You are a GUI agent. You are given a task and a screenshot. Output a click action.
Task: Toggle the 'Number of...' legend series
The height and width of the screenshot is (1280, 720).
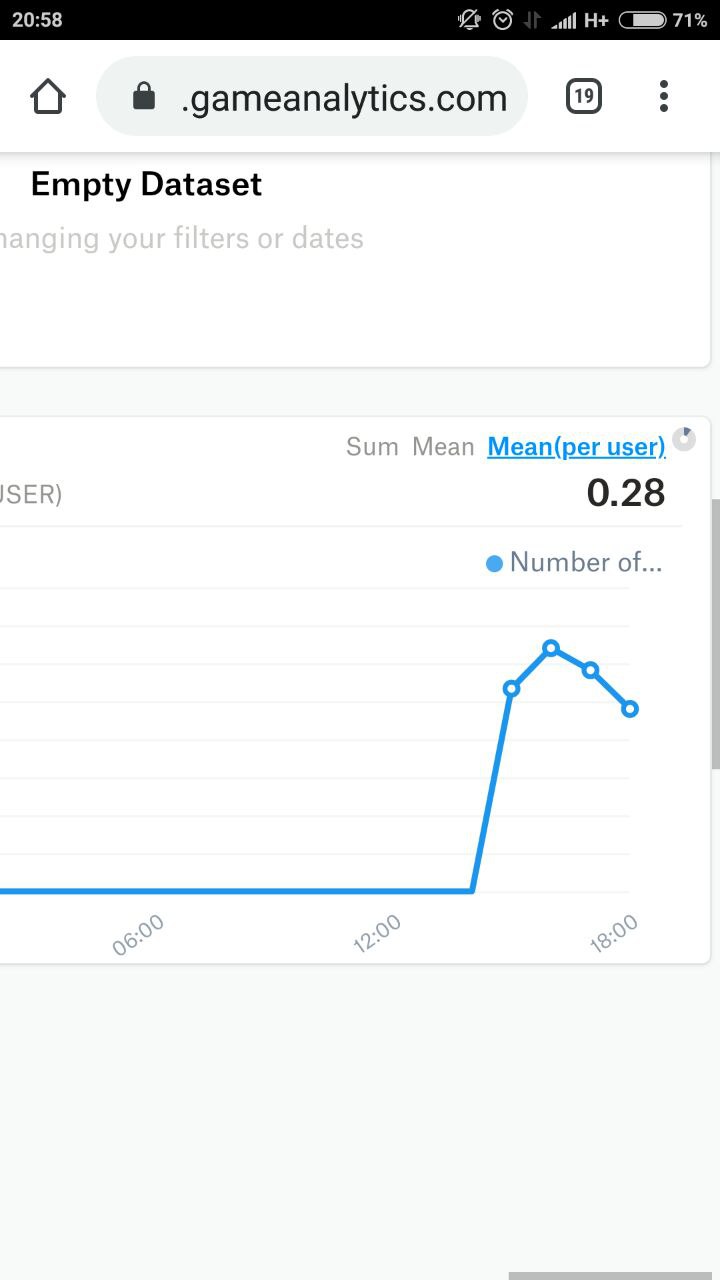(x=585, y=563)
